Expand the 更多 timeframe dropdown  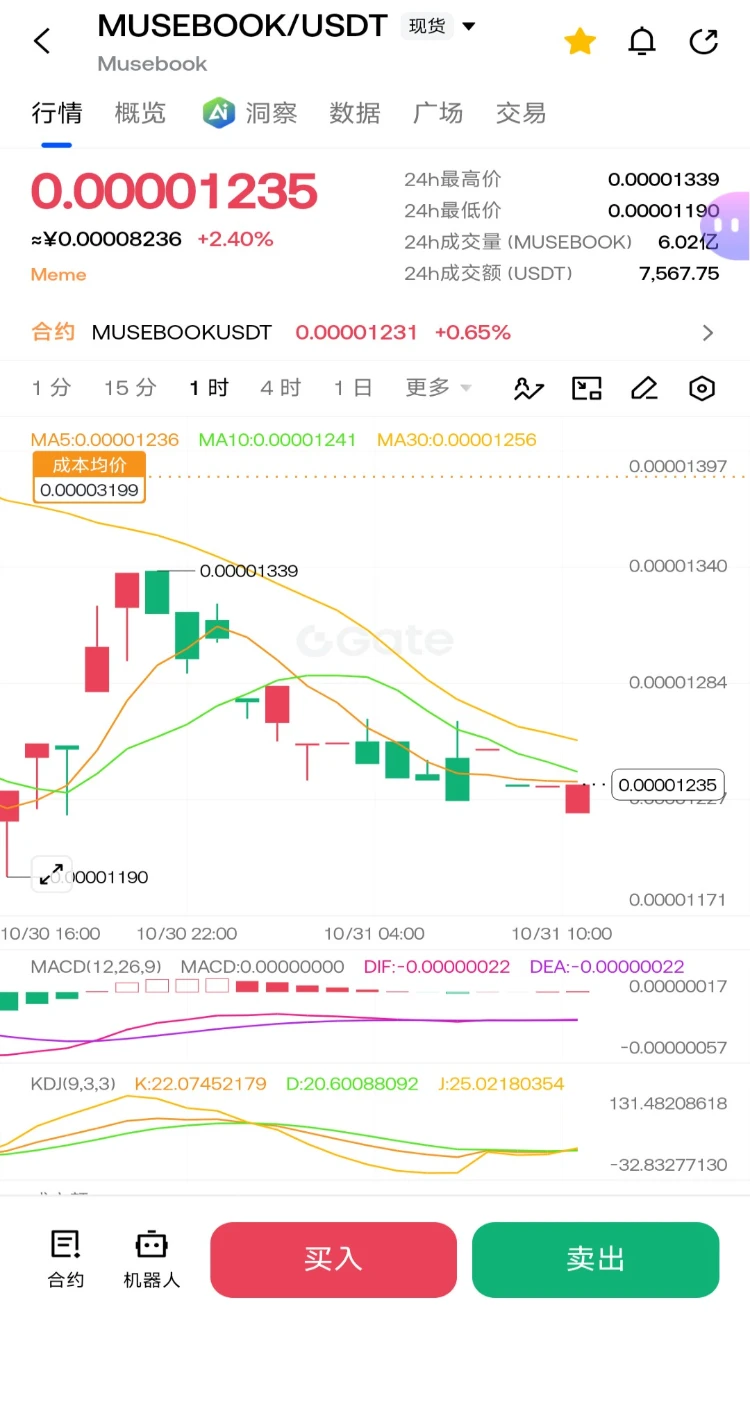click(438, 388)
